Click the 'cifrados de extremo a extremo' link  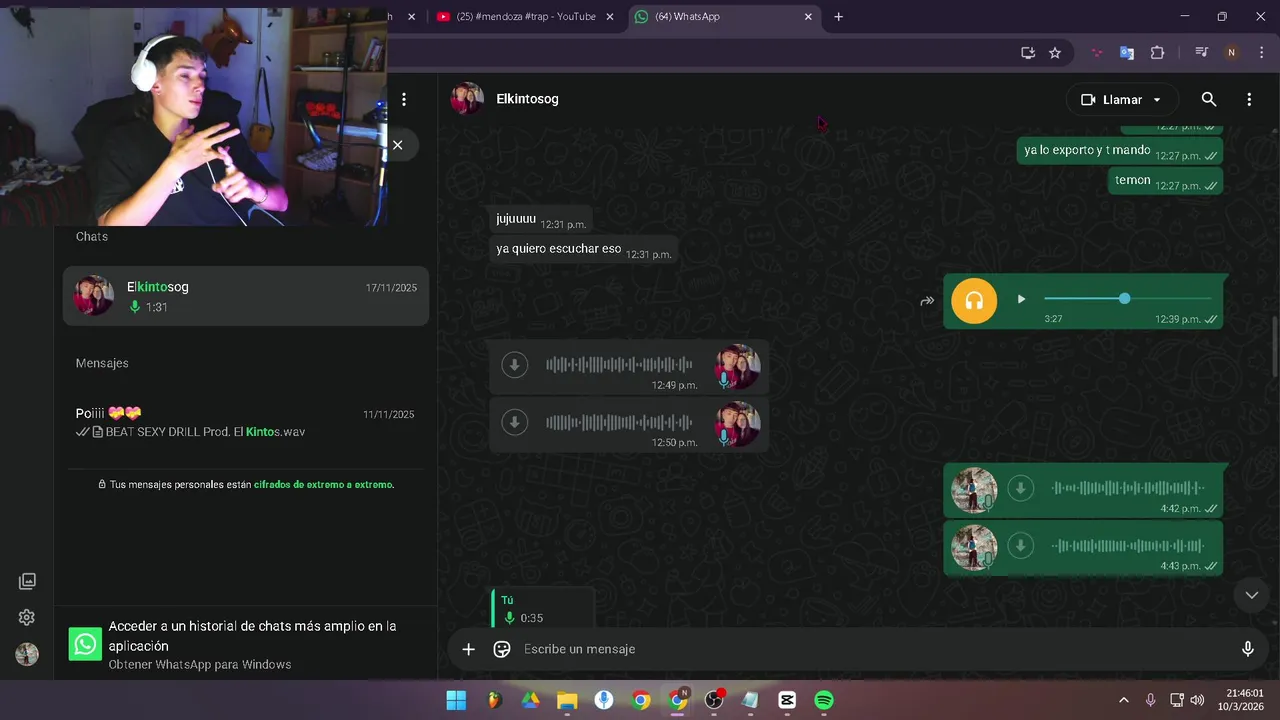(324, 484)
